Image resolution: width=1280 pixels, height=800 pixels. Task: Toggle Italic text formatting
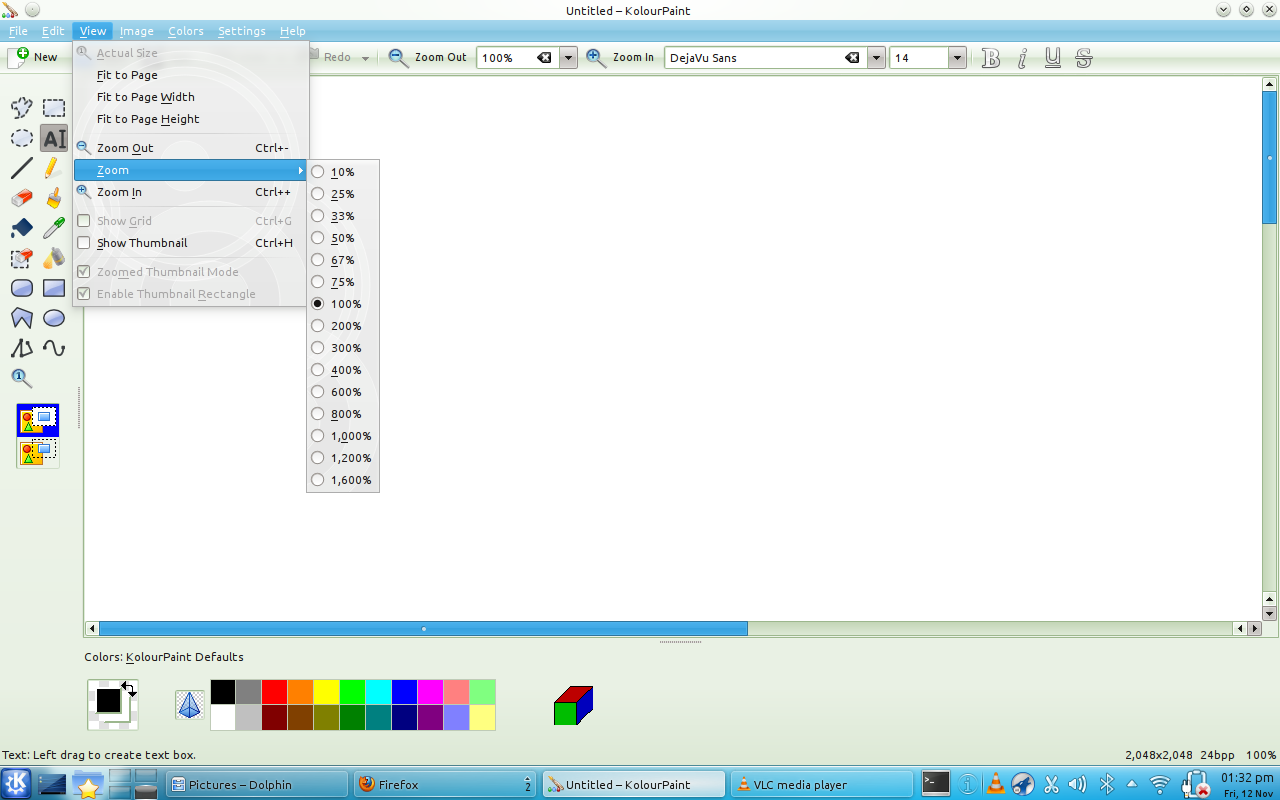[x=1022, y=58]
